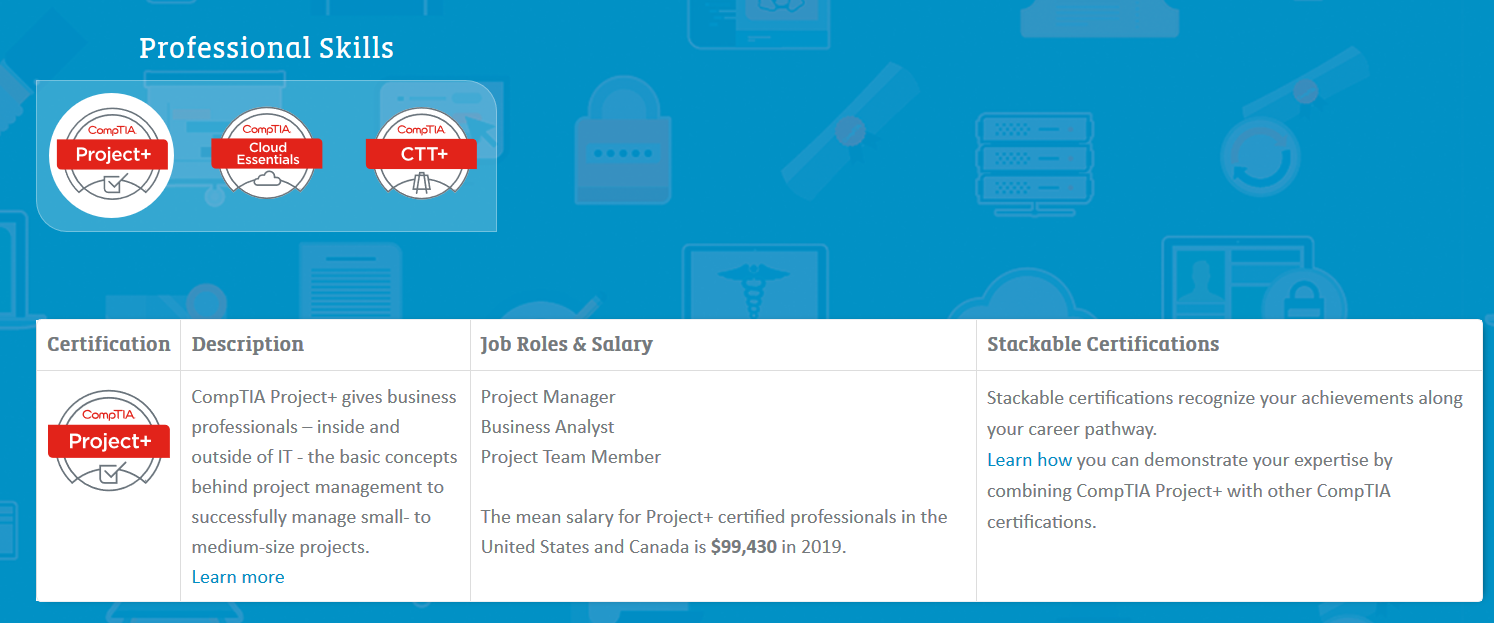Click the CompTIA Project+ description paragraph

click(x=324, y=472)
